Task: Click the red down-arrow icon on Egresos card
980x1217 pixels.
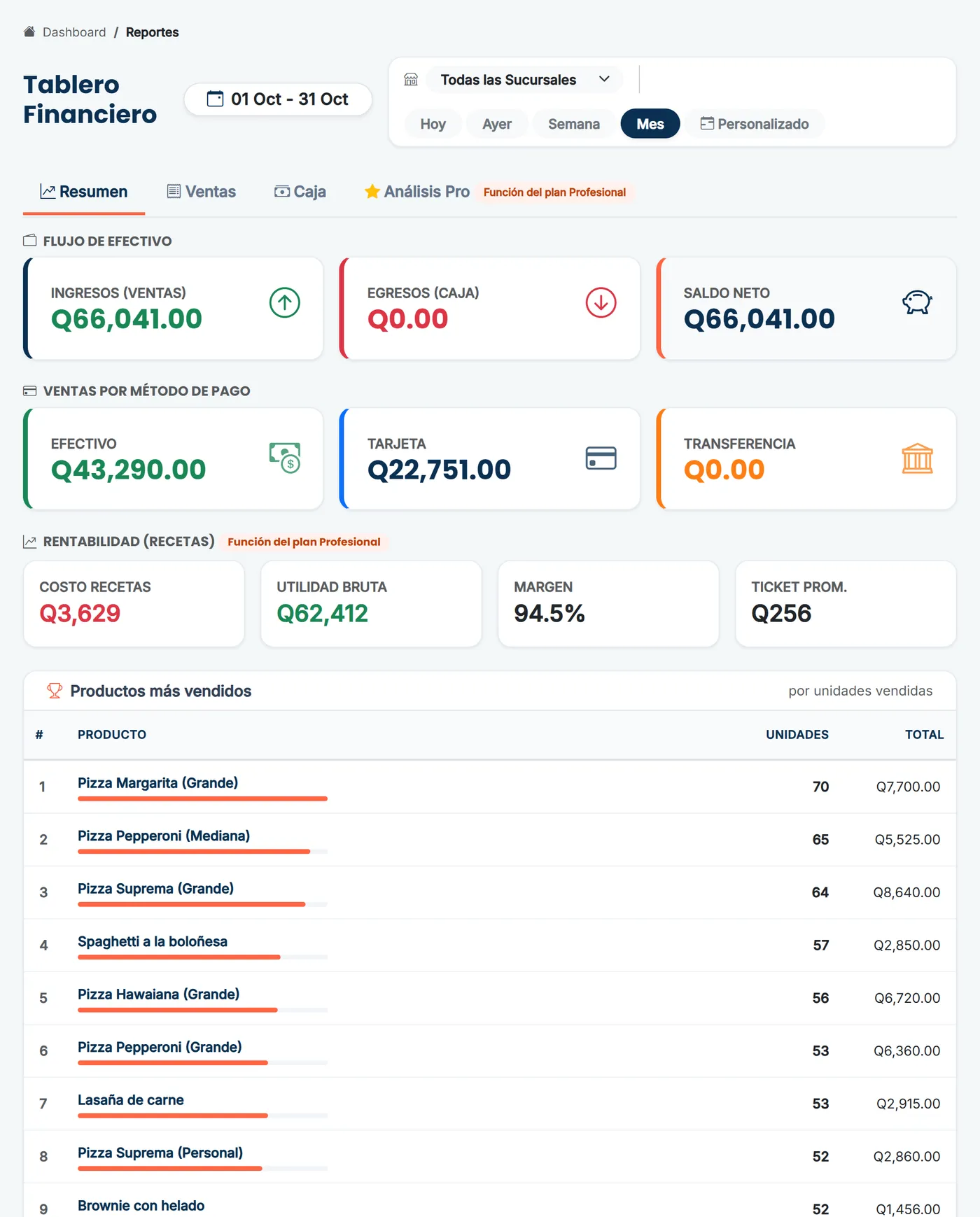Action: [601, 302]
